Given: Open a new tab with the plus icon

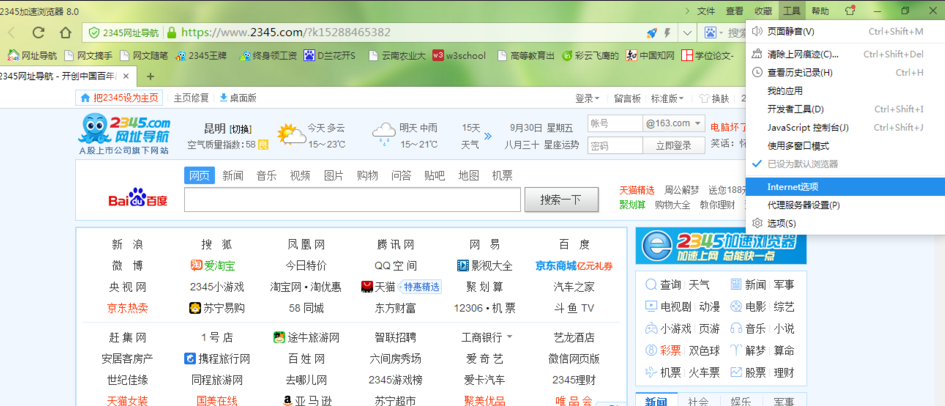Looking at the screenshot, I should [150, 76].
